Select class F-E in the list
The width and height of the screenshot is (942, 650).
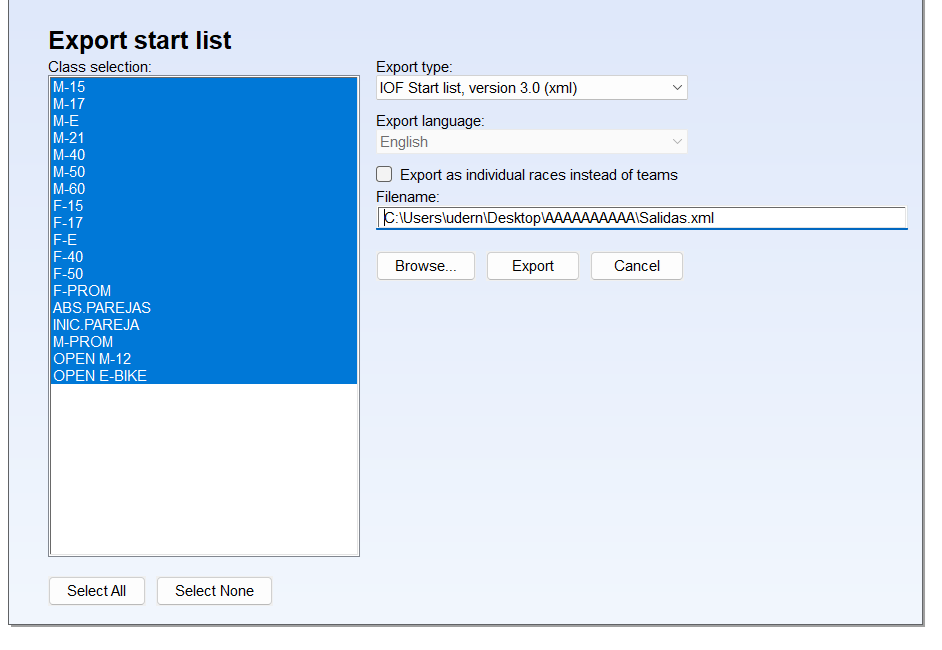coord(204,240)
